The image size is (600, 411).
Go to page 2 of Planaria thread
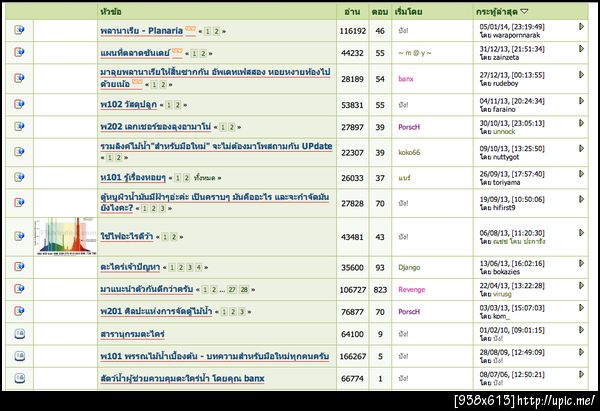[217, 31]
